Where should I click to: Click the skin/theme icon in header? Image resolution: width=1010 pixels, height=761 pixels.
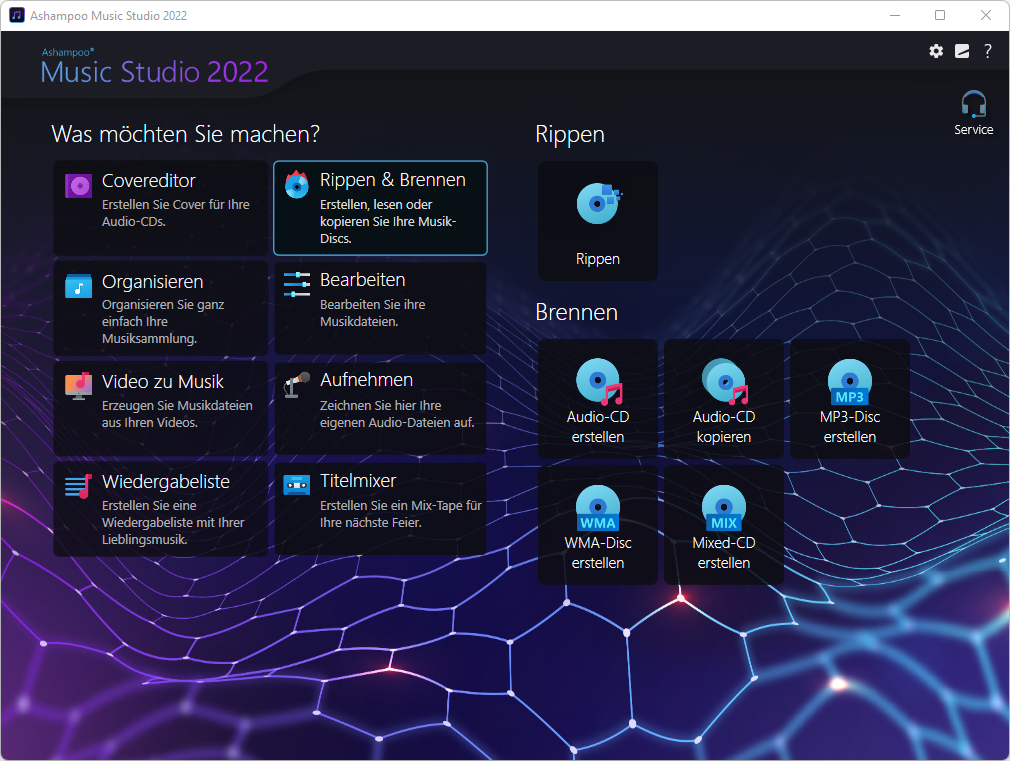pos(962,51)
